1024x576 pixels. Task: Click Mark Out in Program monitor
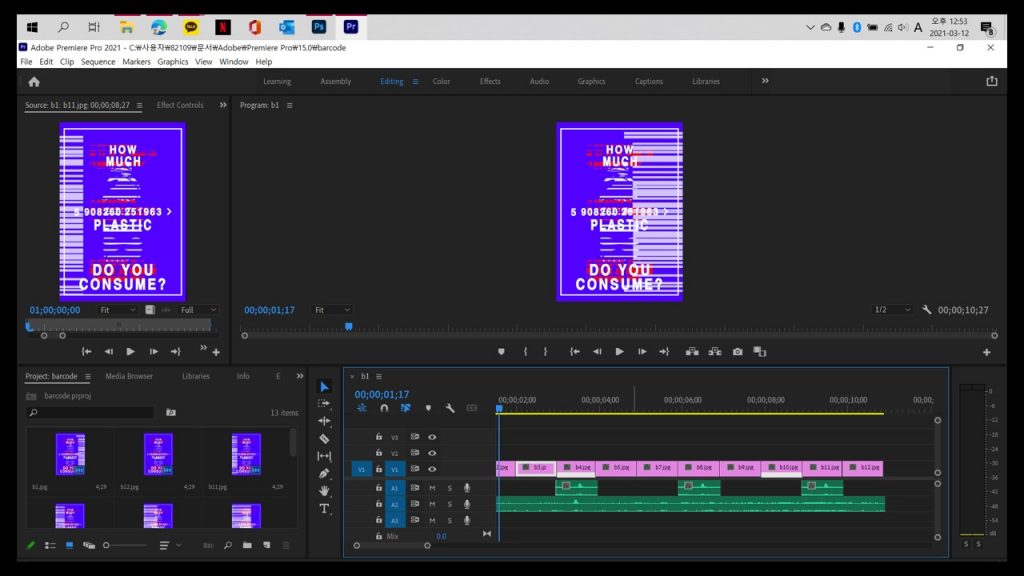tap(545, 352)
